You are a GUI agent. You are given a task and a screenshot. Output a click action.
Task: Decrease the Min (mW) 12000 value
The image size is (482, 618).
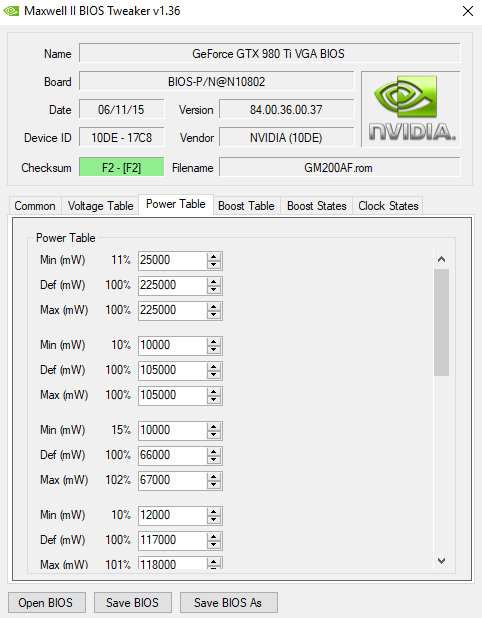tap(213, 519)
